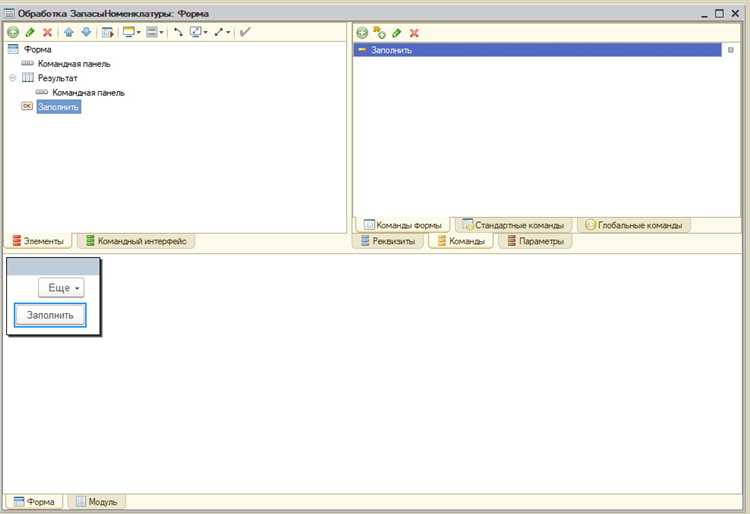This screenshot has height=514, width=750.
Task: Click the form icon next to Форма node
Action: [x=13, y=49]
